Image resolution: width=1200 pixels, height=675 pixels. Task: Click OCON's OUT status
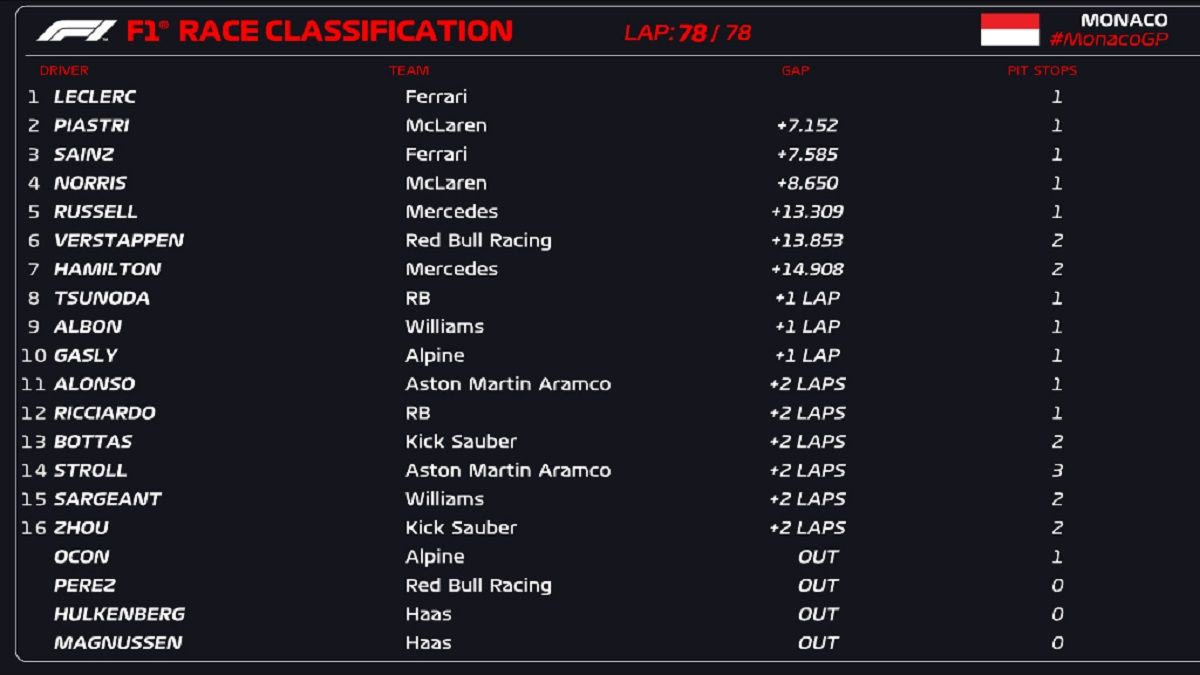click(x=818, y=557)
